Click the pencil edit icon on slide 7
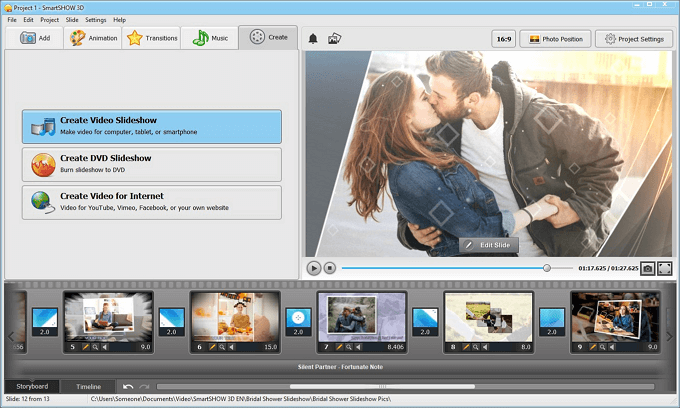This screenshot has height=408, width=680. tap(339, 347)
